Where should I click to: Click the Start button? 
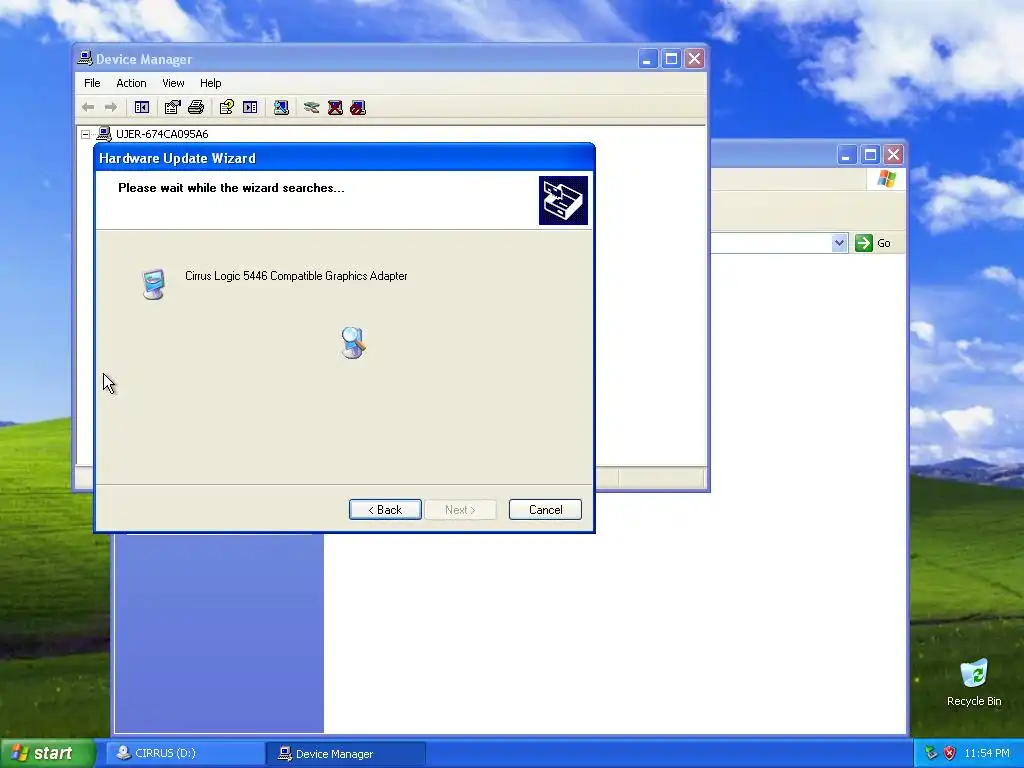point(47,753)
